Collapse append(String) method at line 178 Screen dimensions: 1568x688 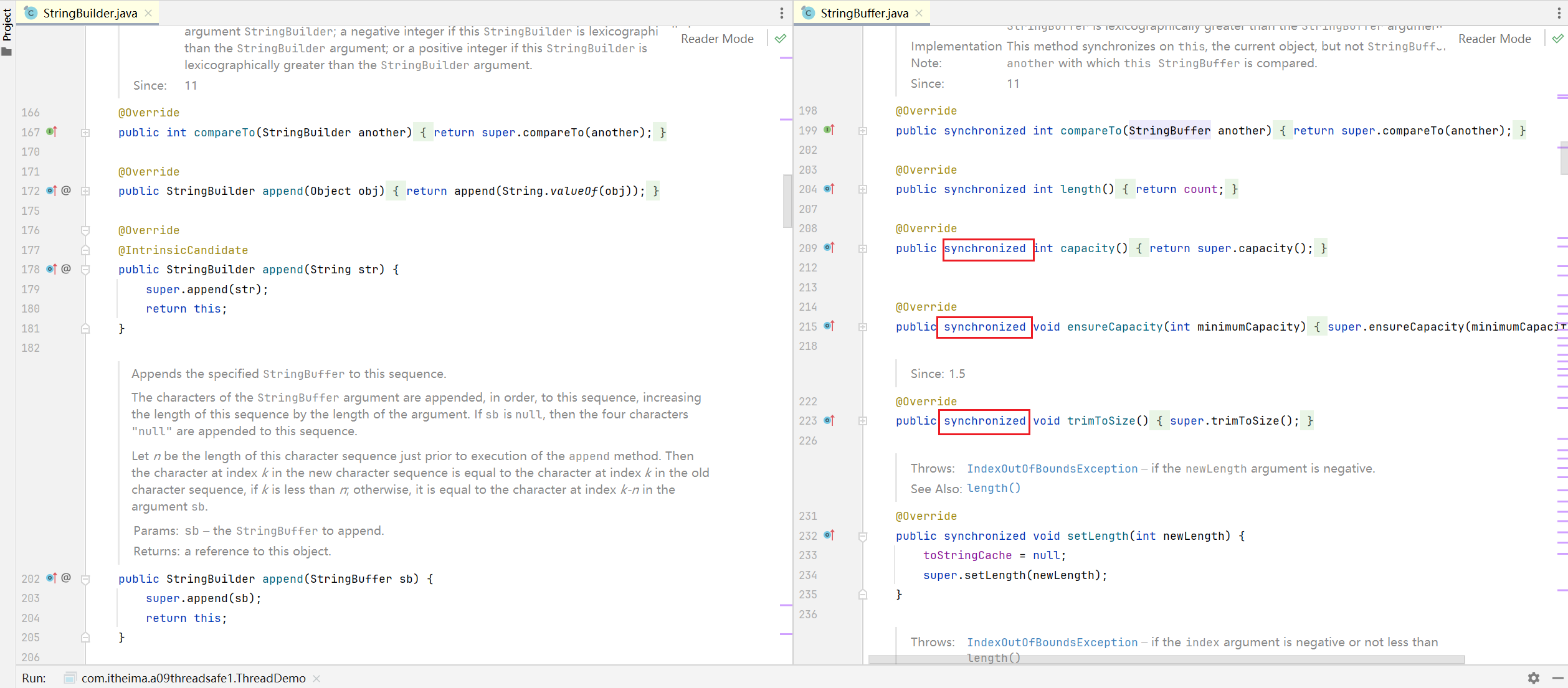pos(85,270)
